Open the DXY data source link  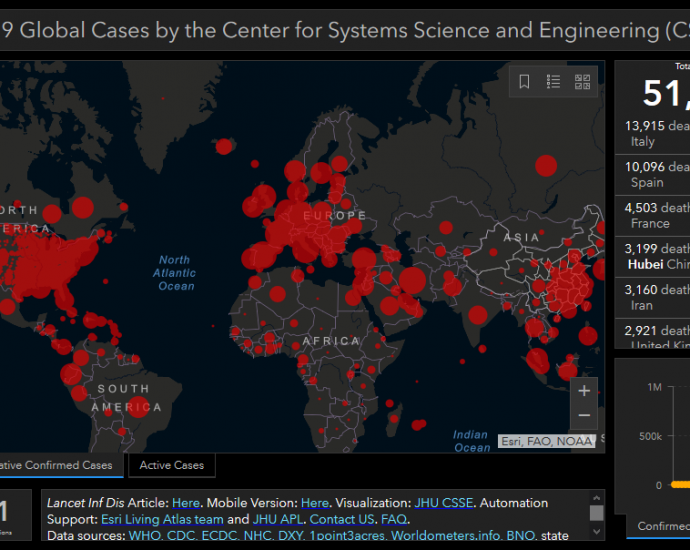click(290, 535)
